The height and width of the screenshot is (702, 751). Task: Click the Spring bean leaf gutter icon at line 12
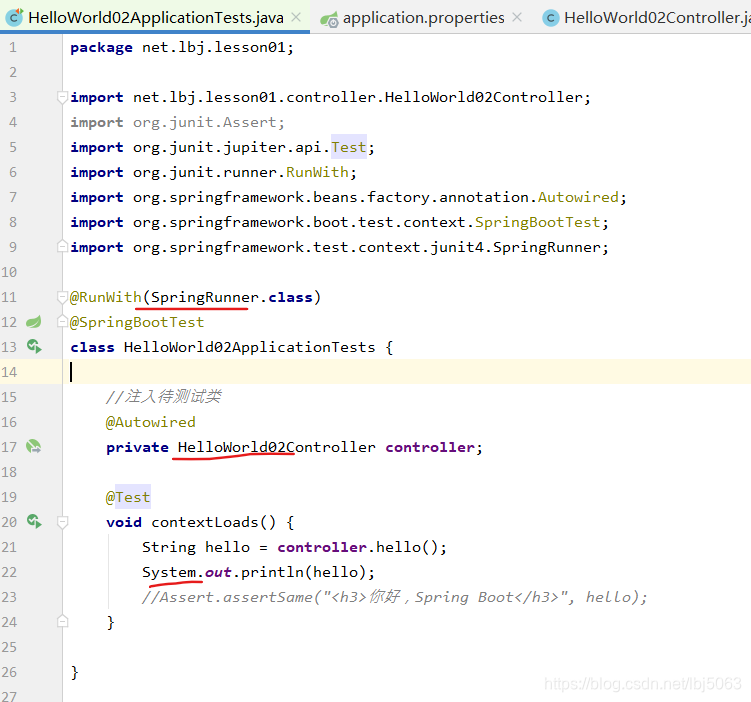click(x=34, y=322)
